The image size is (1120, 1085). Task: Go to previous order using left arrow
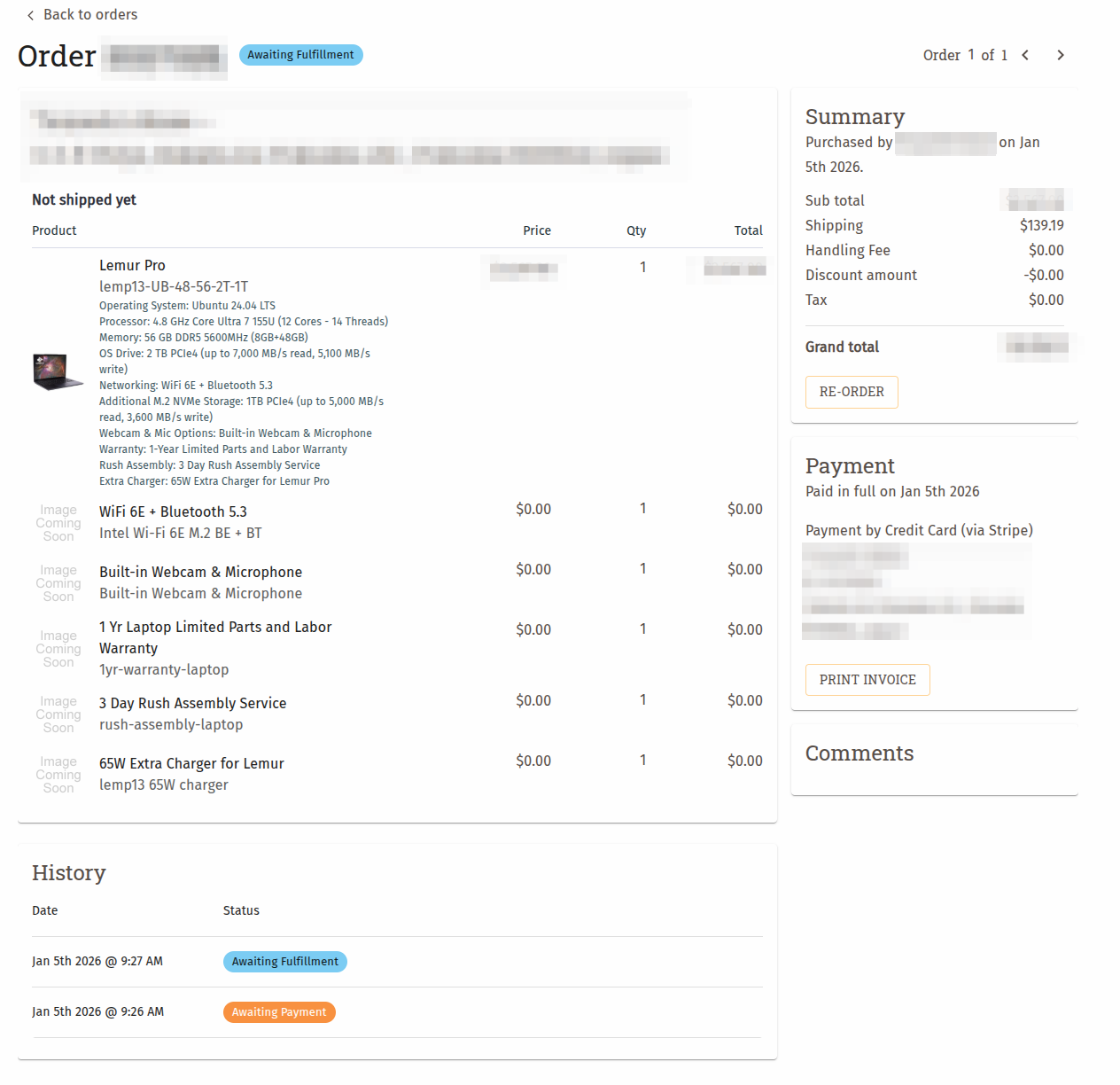(1025, 54)
